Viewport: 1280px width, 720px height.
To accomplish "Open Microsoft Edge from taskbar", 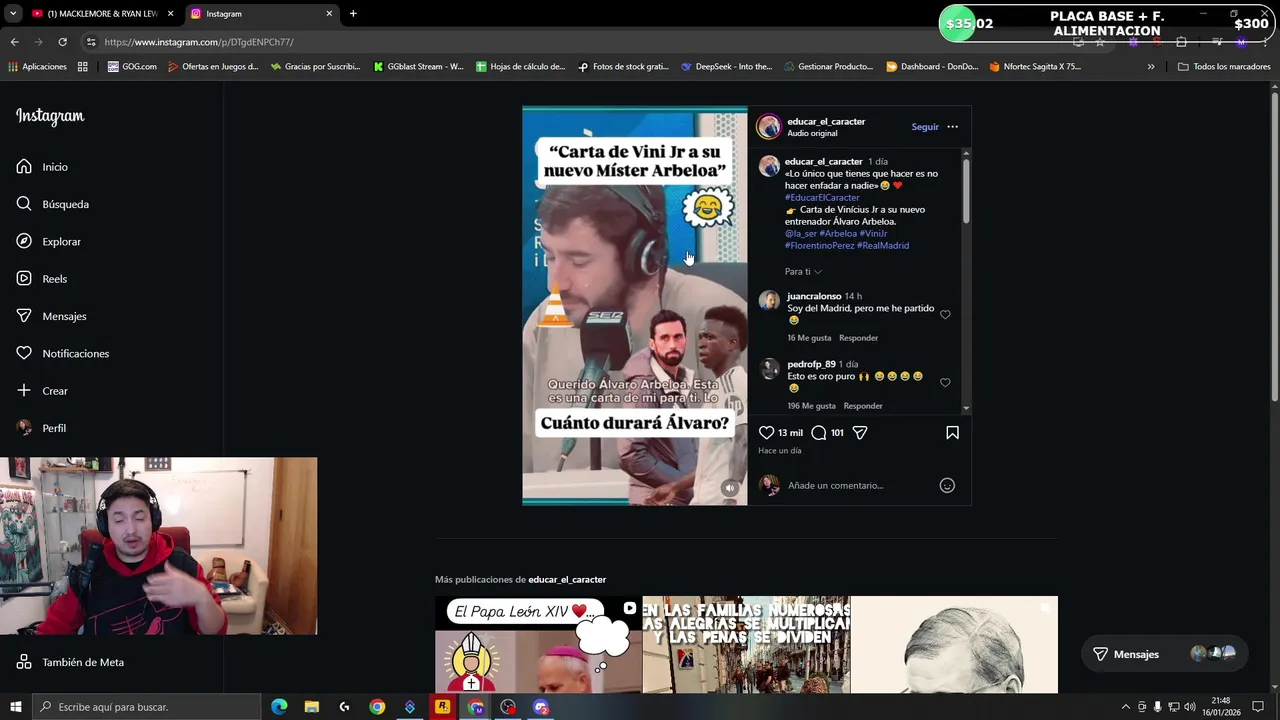I will pyautogui.click(x=279, y=707).
